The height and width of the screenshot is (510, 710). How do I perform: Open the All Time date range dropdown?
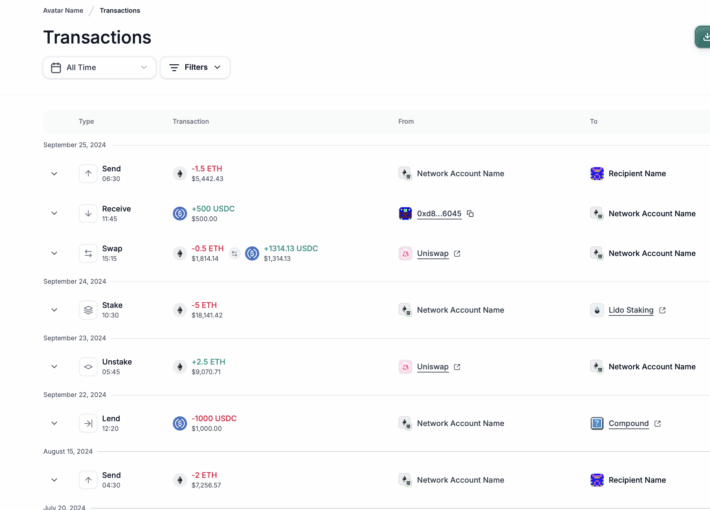tap(99, 67)
